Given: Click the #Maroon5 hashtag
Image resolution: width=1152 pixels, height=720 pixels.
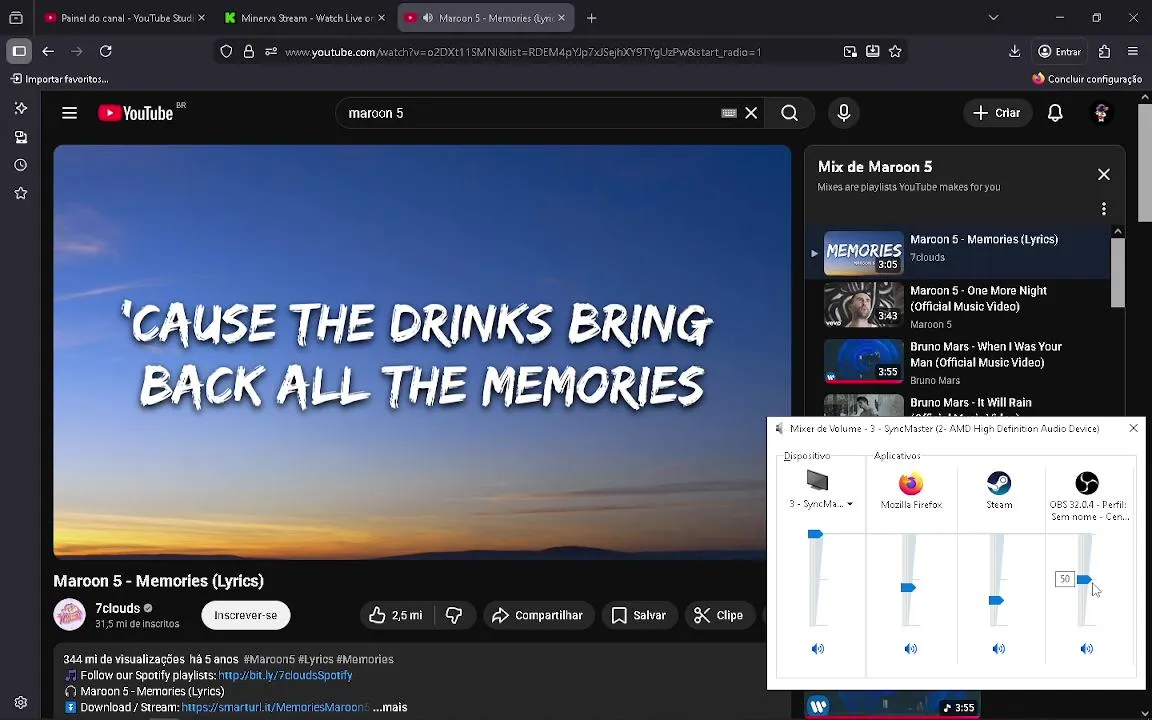Looking at the screenshot, I should pyautogui.click(x=269, y=660).
